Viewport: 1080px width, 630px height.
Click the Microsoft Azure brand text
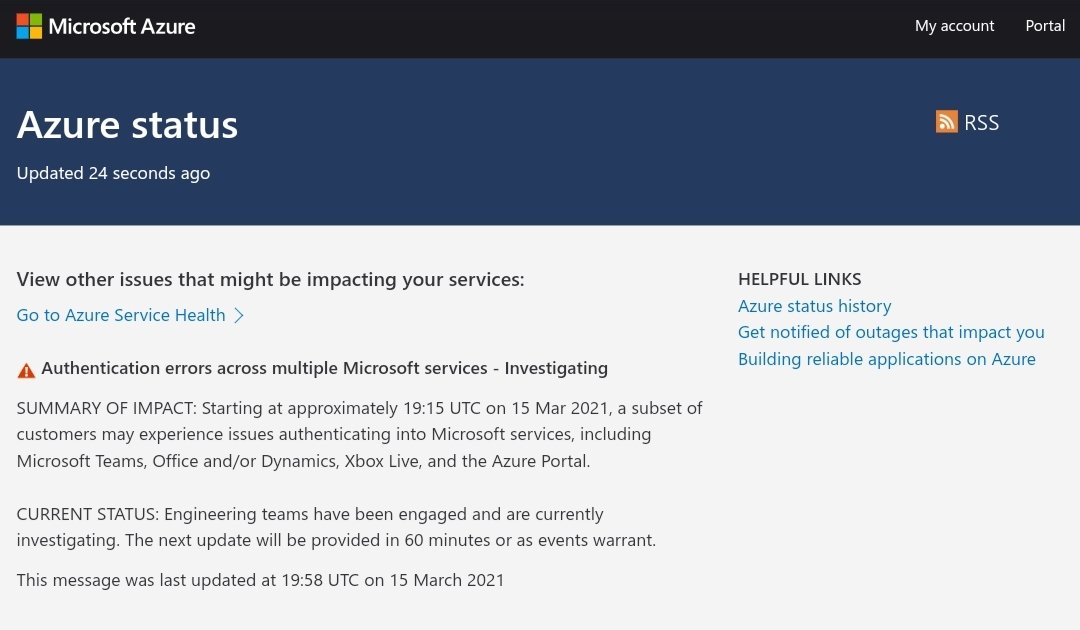122,26
